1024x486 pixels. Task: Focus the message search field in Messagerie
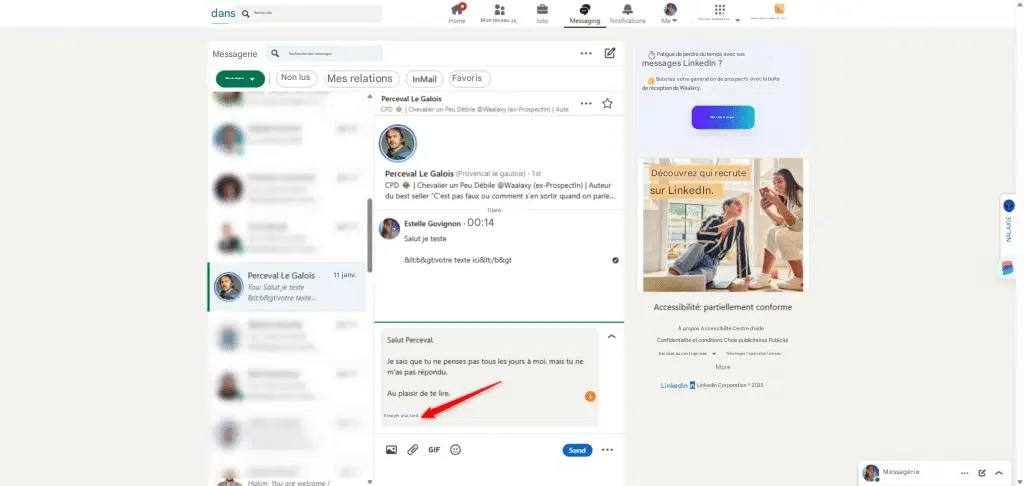(325, 54)
